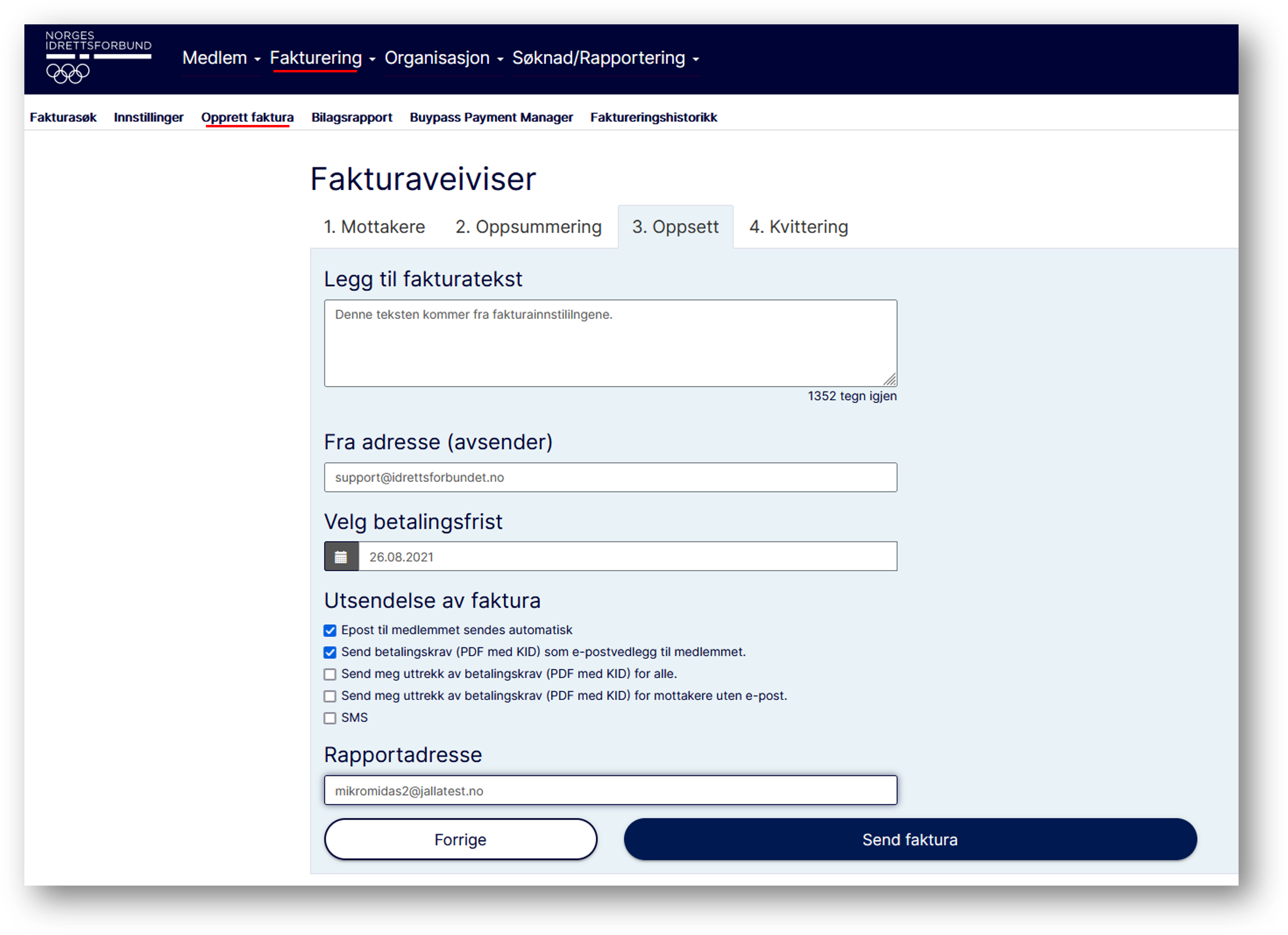Click the '1352 tegn igjen' counter
This screenshot has width=1288, height=935.
(x=853, y=396)
